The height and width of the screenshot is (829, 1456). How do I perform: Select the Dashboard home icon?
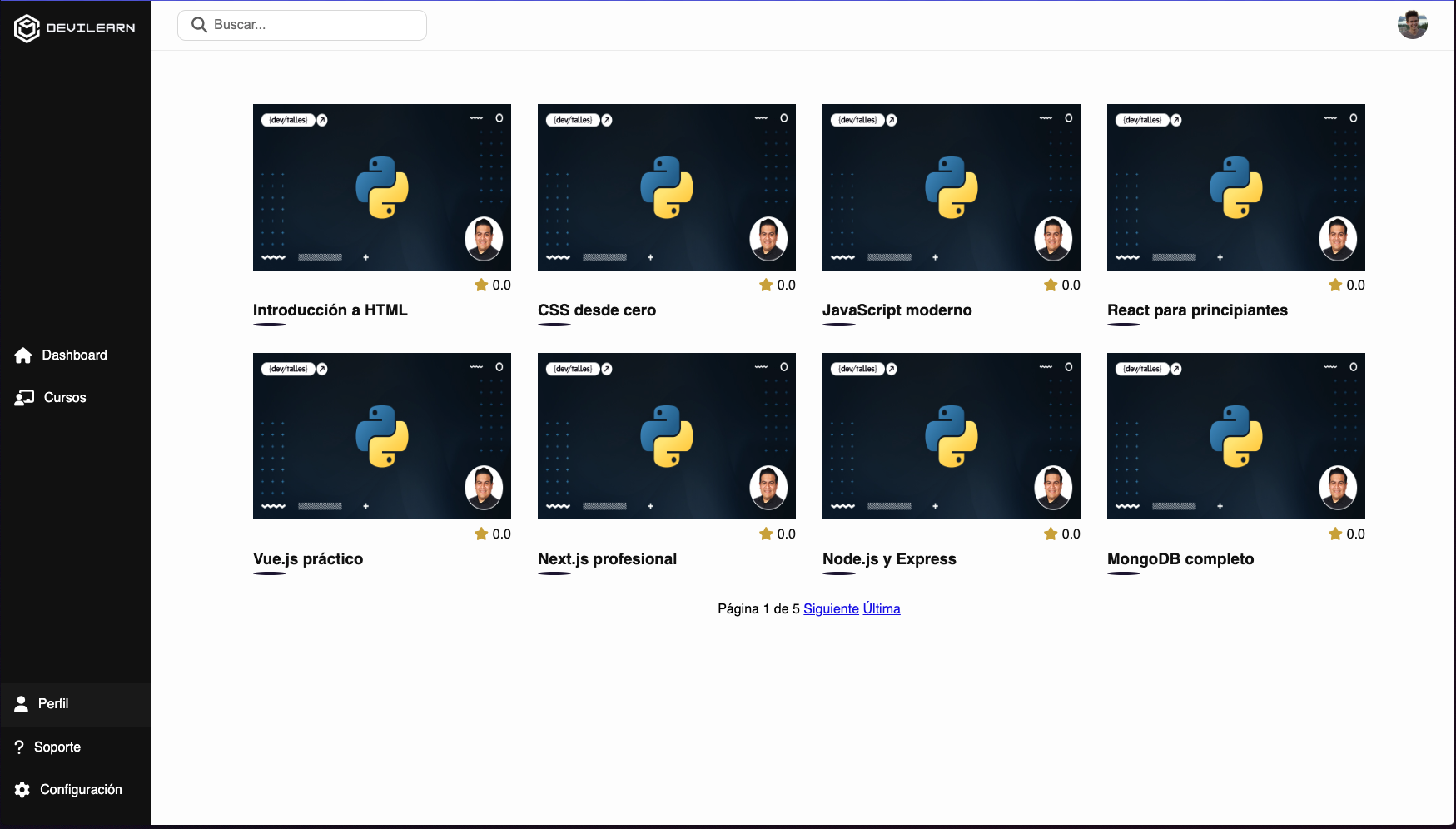22,355
